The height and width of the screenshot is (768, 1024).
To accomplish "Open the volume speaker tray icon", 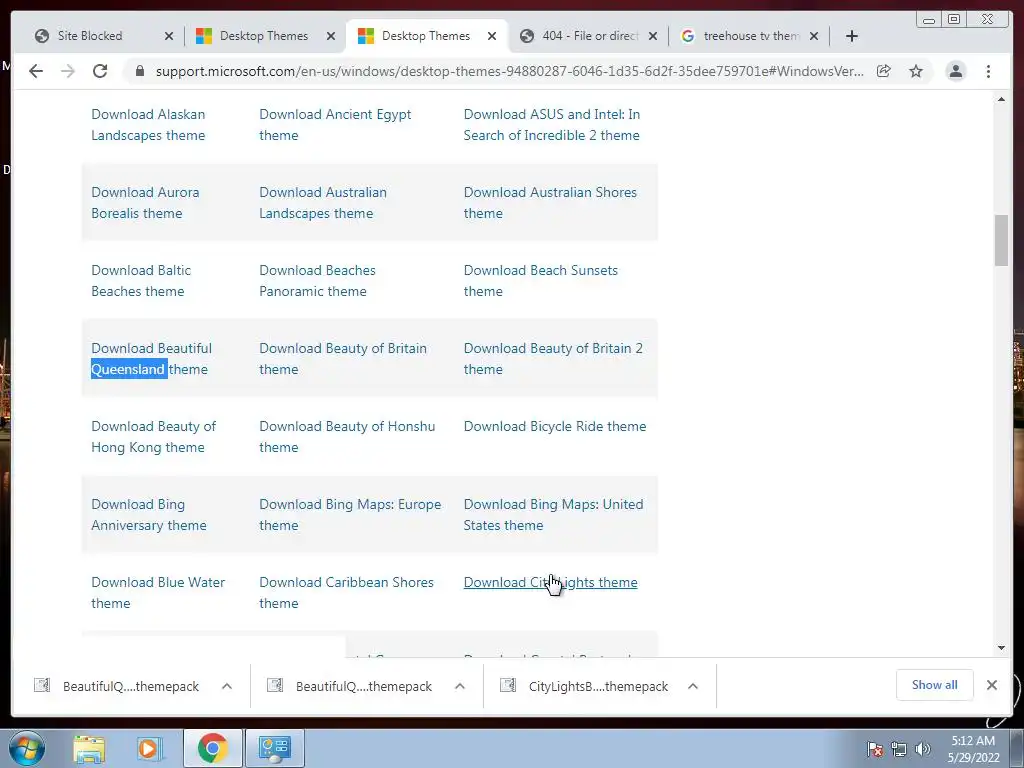I will [923, 749].
